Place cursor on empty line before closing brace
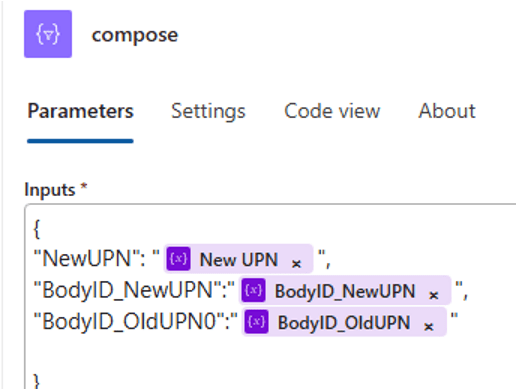 [200, 353]
